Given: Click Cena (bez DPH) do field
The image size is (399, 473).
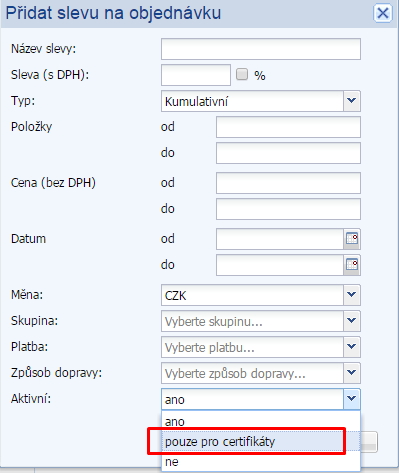Looking at the screenshot, I should coord(288,209).
